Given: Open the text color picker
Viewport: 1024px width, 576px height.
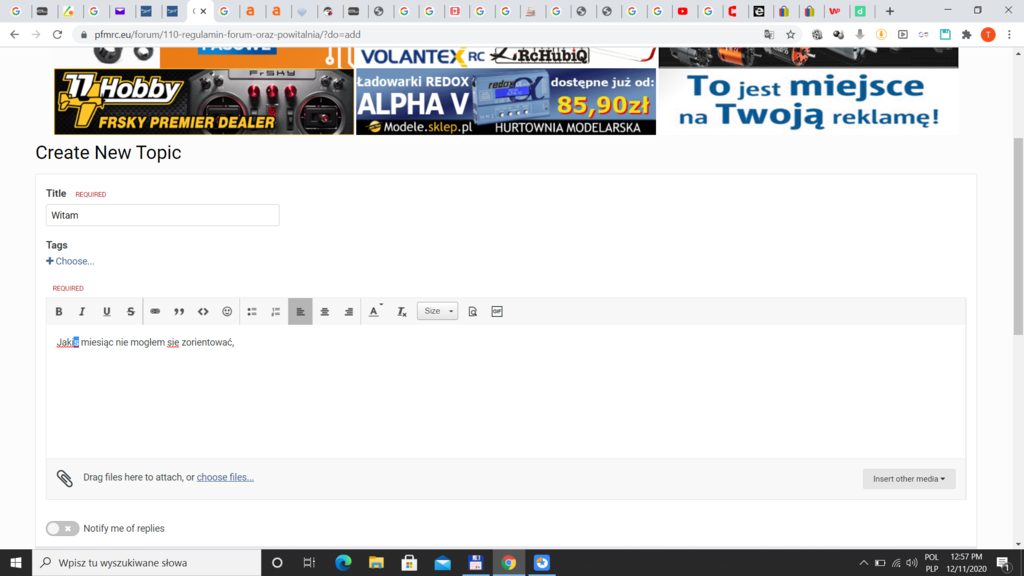Looking at the screenshot, I should tap(375, 312).
